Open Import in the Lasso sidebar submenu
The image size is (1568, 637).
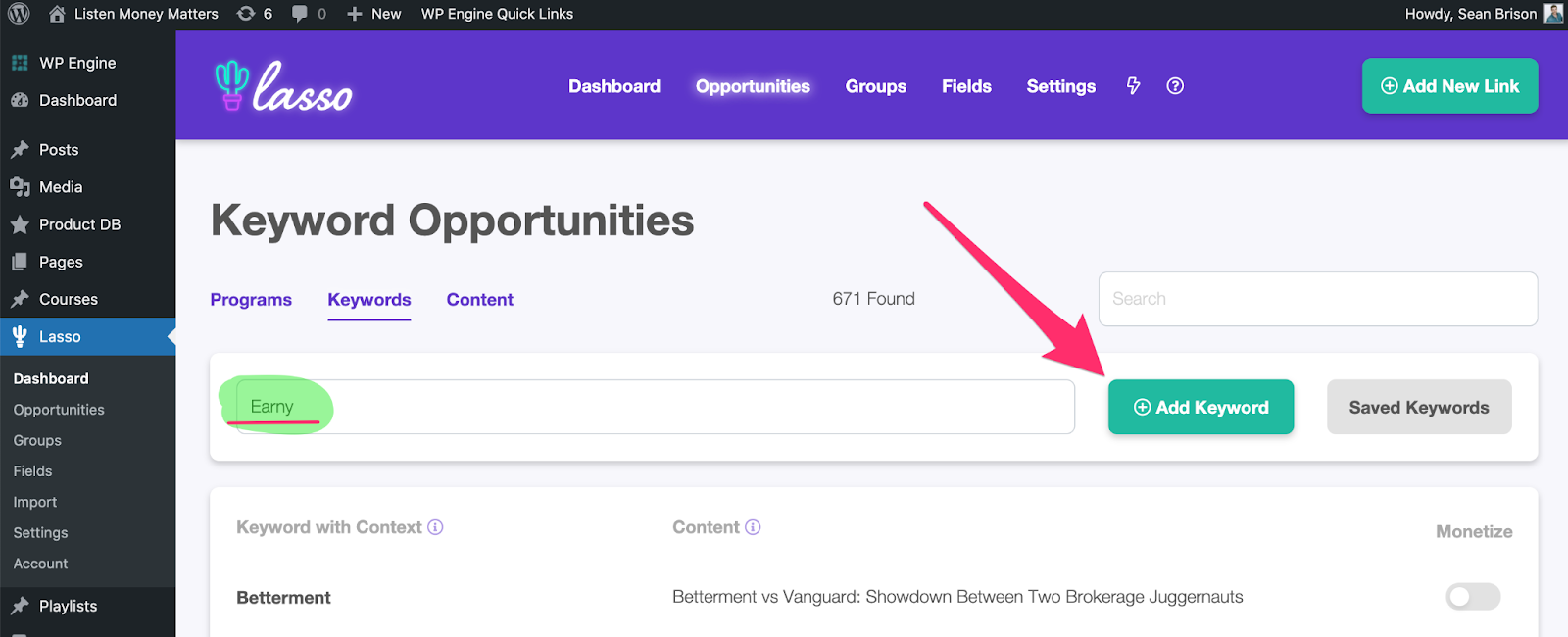point(35,502)
